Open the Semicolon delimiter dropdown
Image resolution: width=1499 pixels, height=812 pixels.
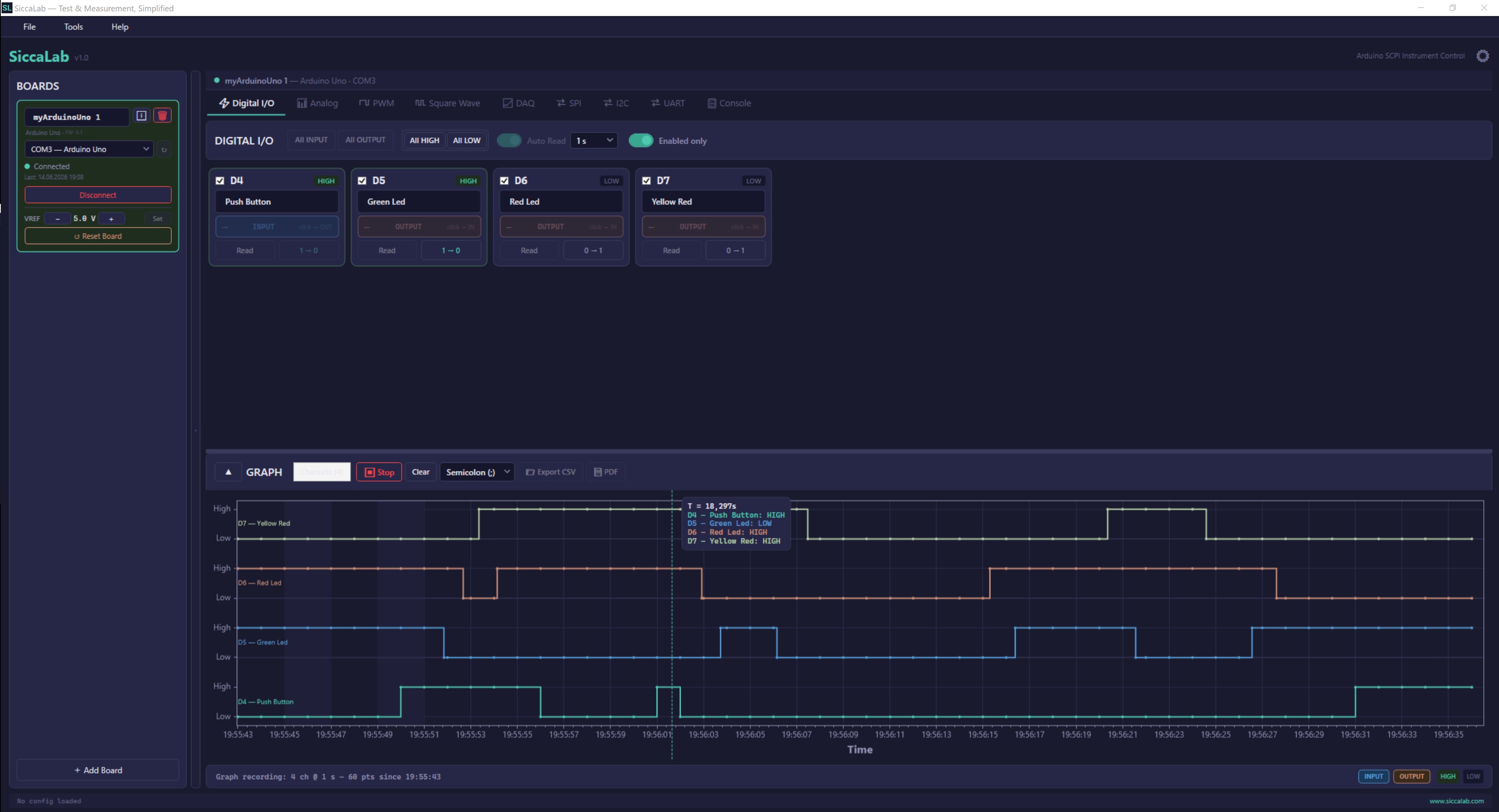click(x=477, y=472)
